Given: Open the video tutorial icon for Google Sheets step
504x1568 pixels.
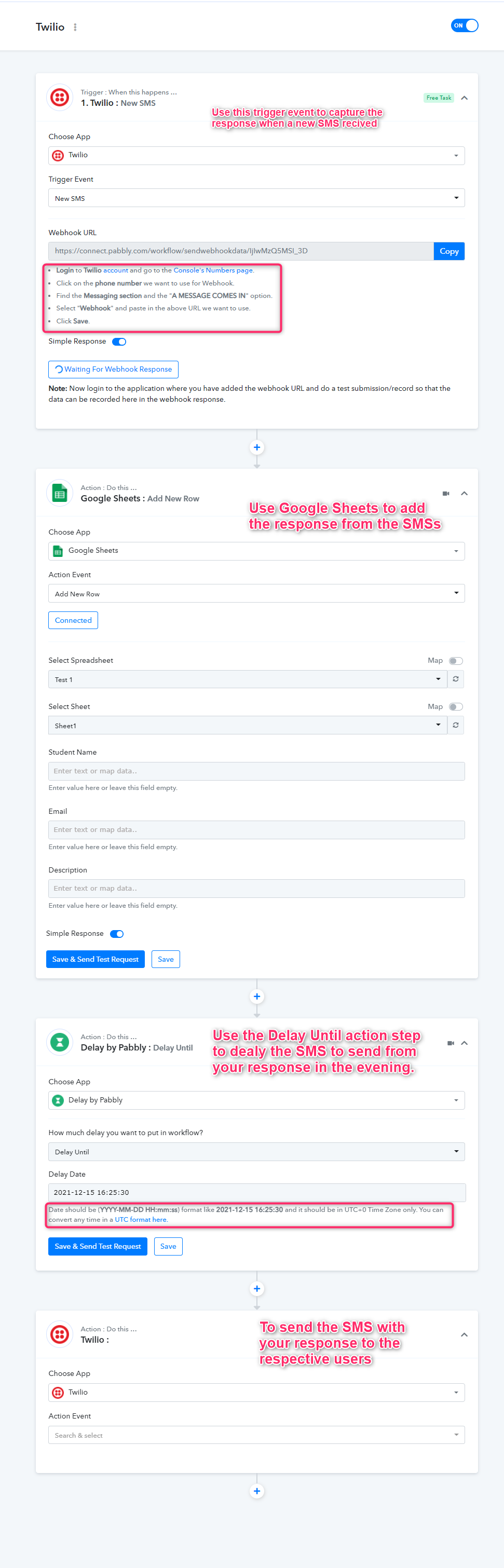Looking at the screenshot, I should point(445,494).
